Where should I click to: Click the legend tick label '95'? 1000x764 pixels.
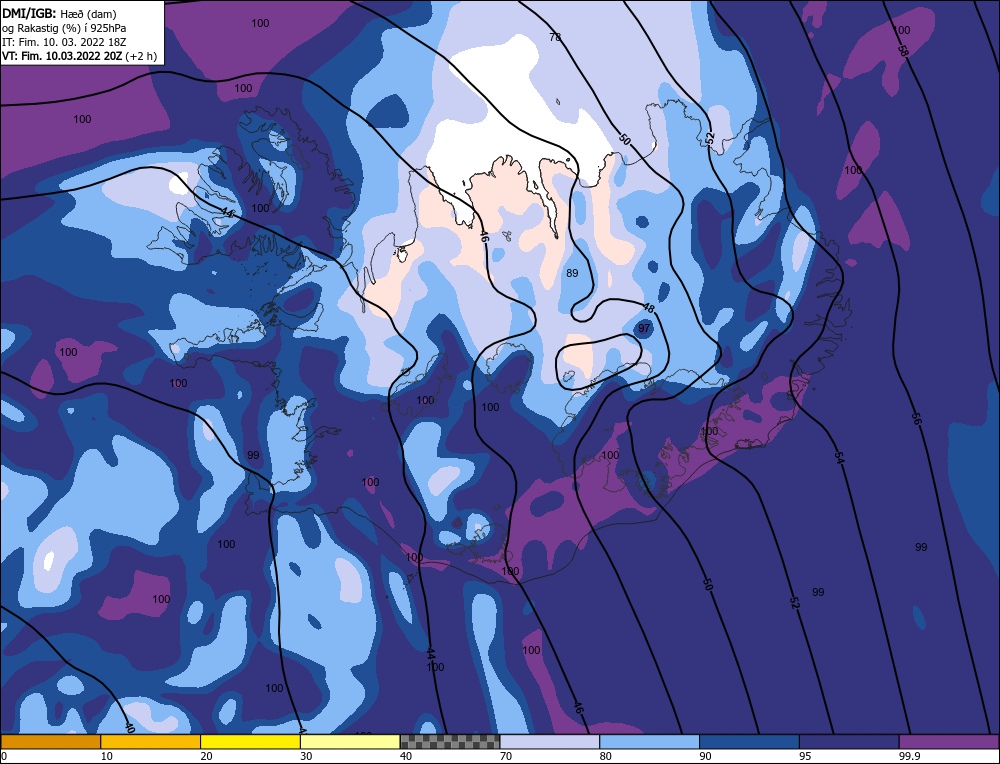(805, 756)
